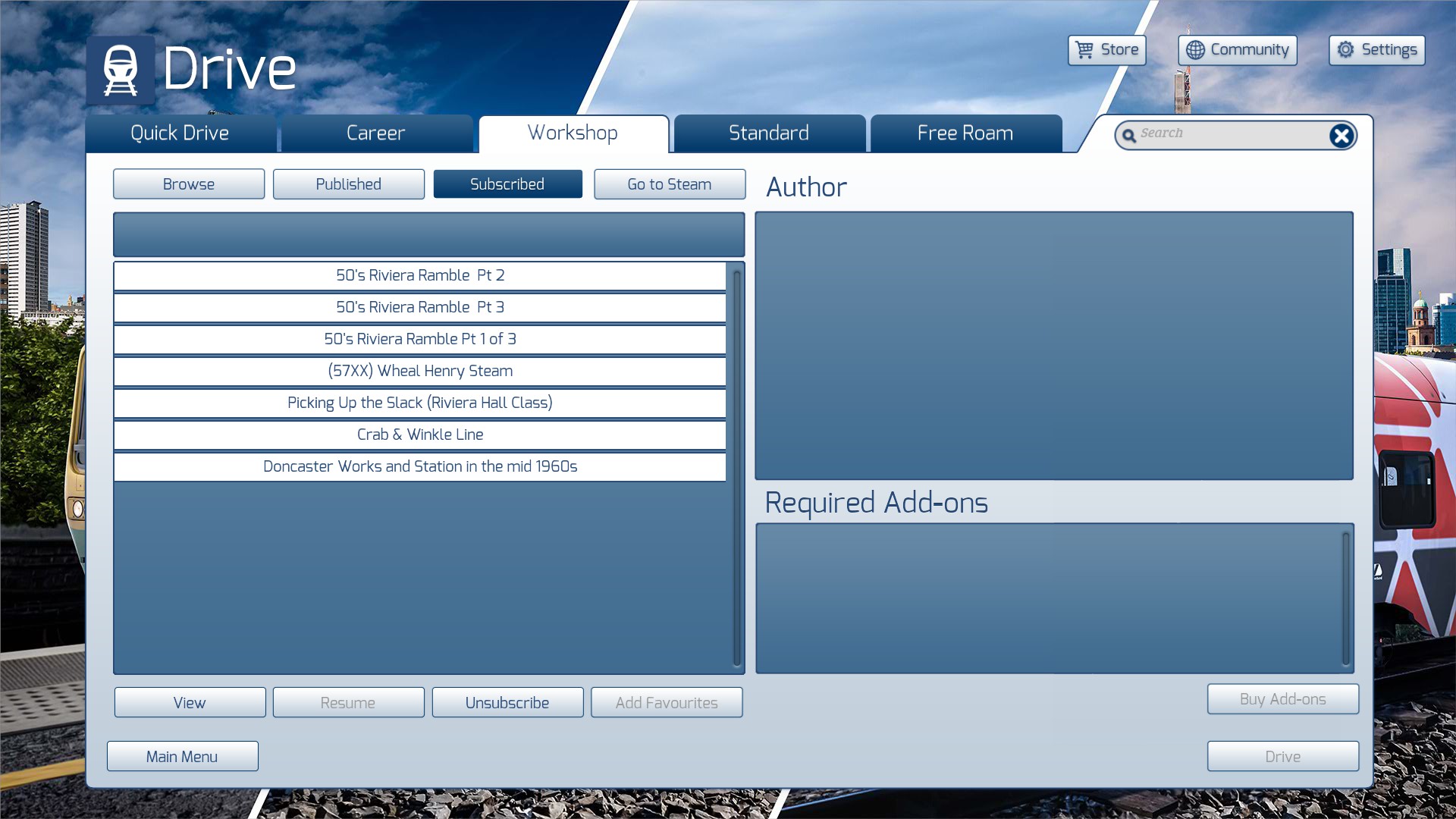Click the search magnifier icon
Viewport: 1456px width, 819px height.
1128,136
